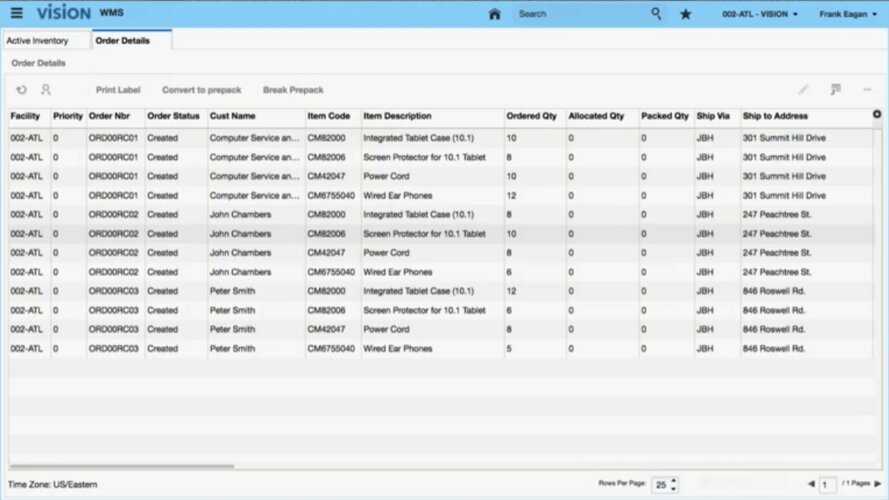Sort by Item Code column header
This screenshot has height=500, width=889.
pyautogui.click(x=329, y=116)
